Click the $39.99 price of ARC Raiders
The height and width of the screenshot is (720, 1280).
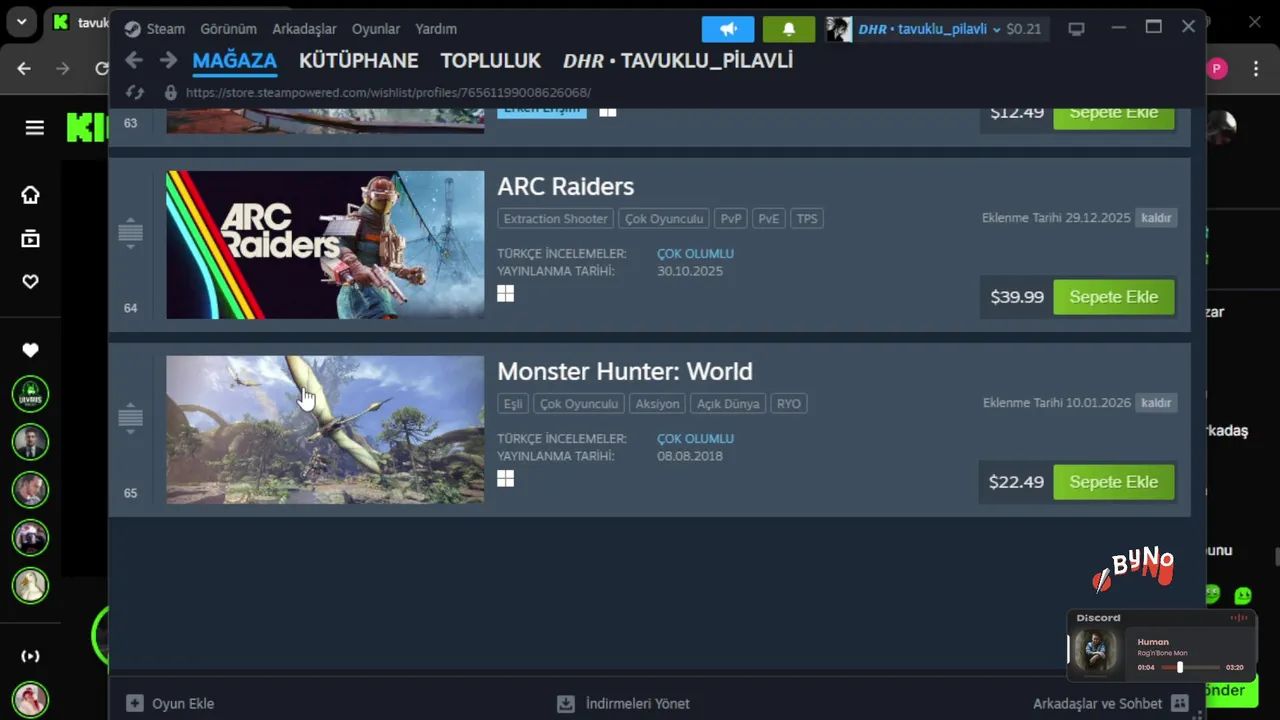[1017, 297]
